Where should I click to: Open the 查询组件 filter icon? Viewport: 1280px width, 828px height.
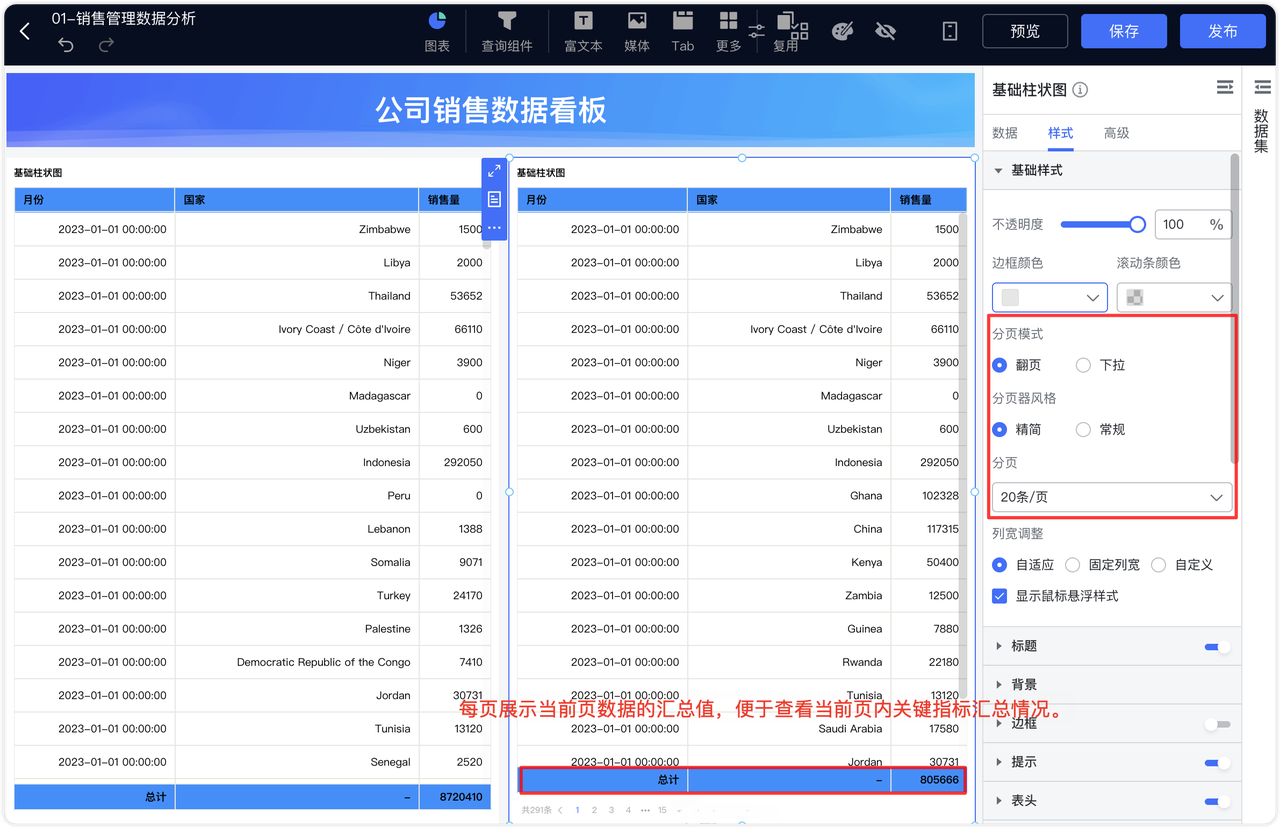point(507,21)
